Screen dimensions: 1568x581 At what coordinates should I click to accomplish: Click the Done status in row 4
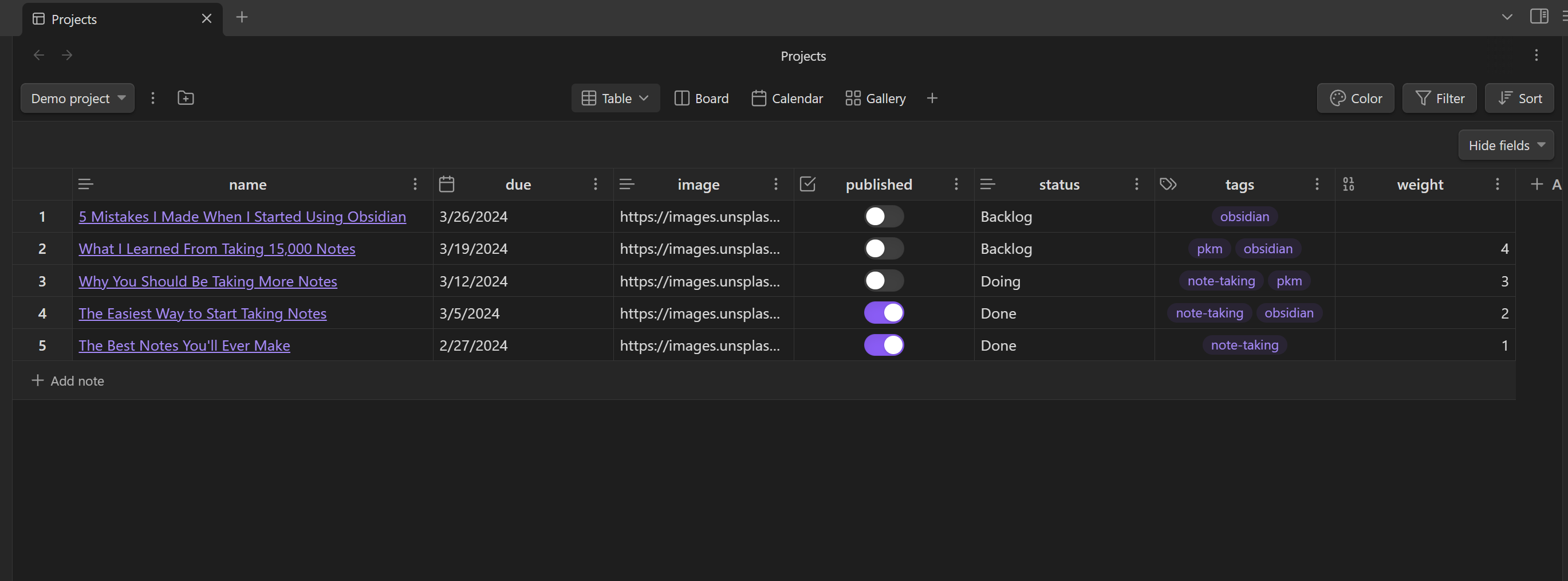(x=1064, y=313)
